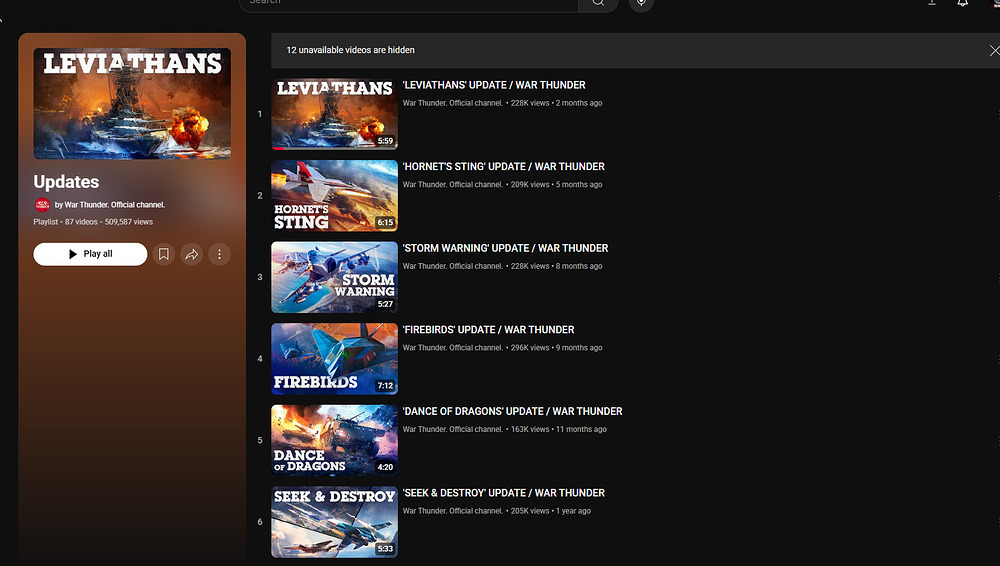
Task: Click "205K views • 1 year ago" text
Action: pyautogui.click(x=550, y=511)
